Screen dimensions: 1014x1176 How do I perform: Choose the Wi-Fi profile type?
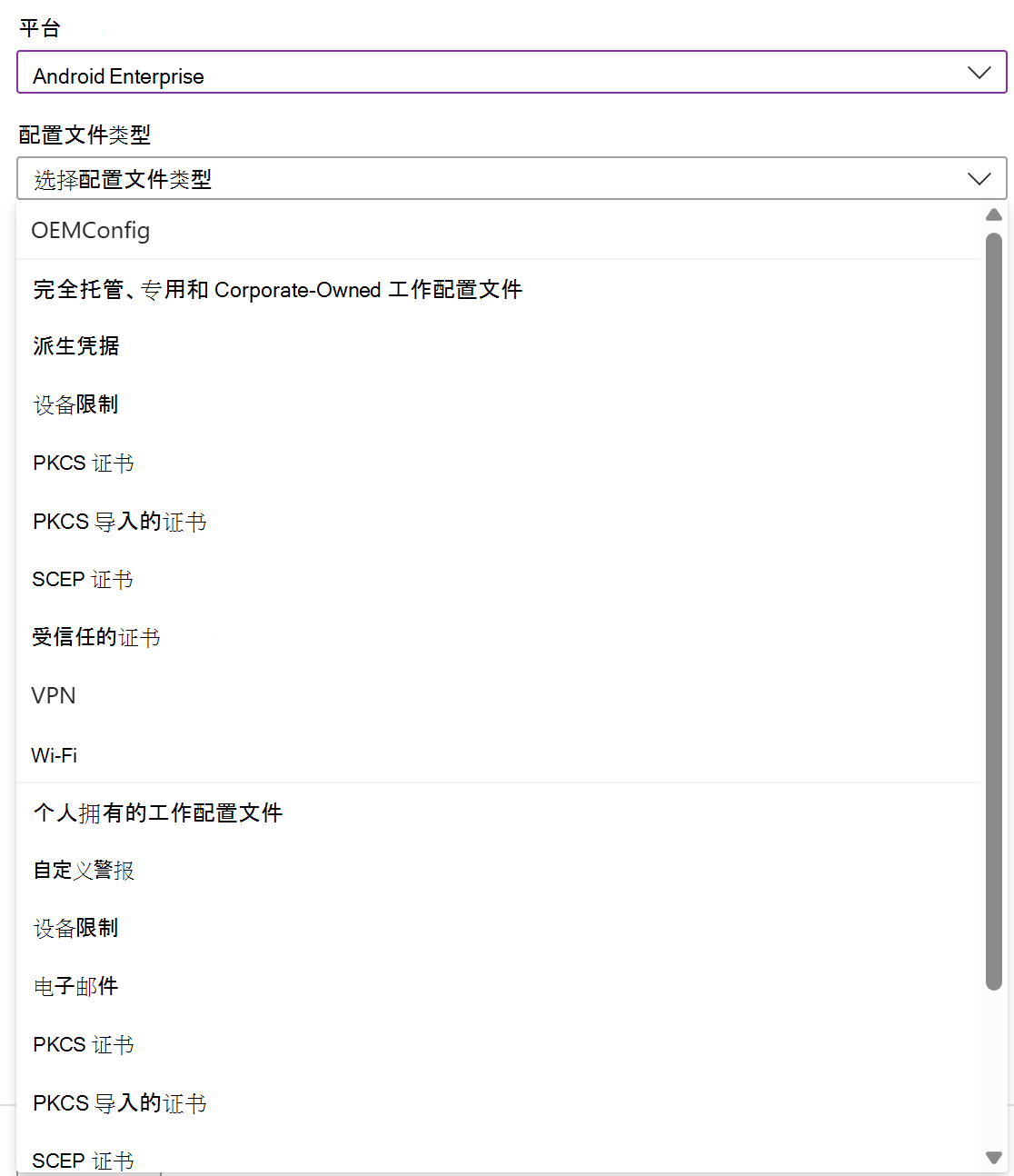[499, 754]
